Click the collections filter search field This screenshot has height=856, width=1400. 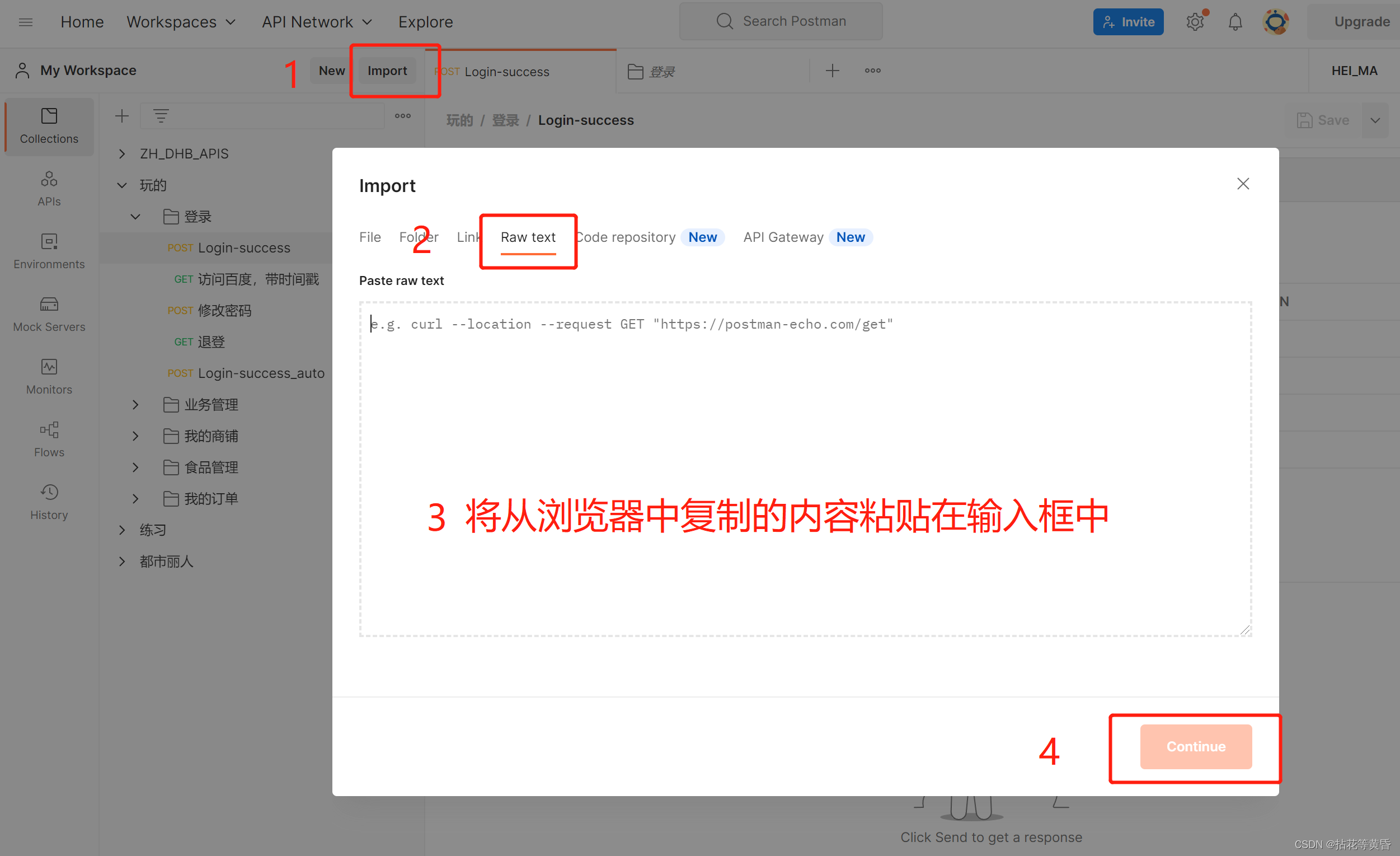262,116
